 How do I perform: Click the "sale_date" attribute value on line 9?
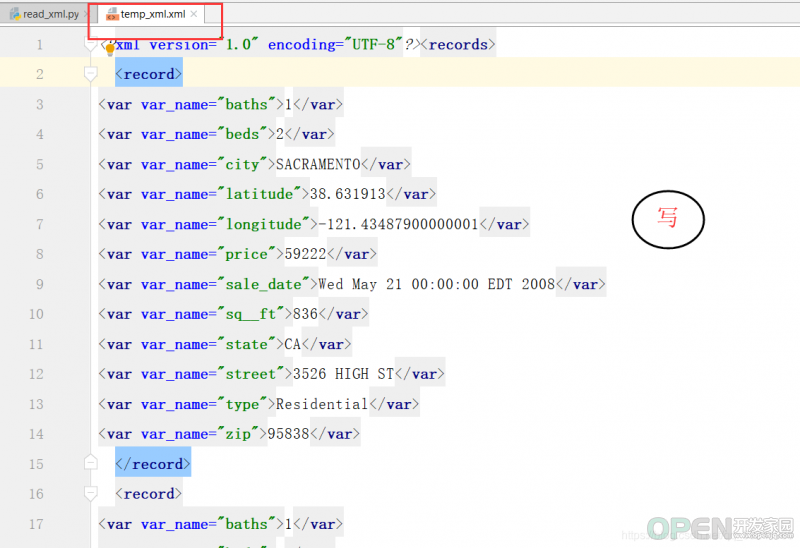pyautogui.click(x=264, y=284)
